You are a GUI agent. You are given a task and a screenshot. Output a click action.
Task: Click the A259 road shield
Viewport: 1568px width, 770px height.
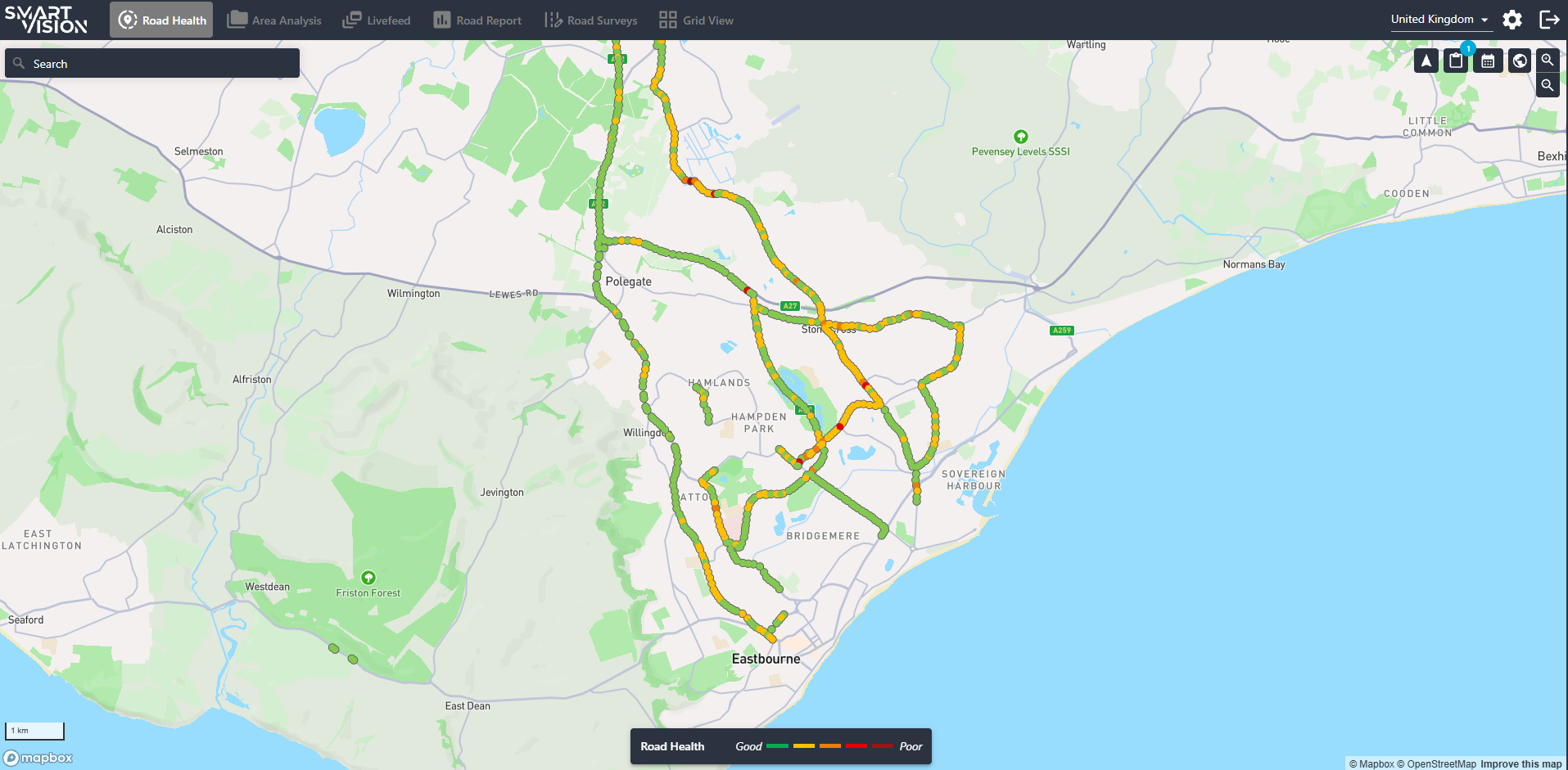[1061, 331]
